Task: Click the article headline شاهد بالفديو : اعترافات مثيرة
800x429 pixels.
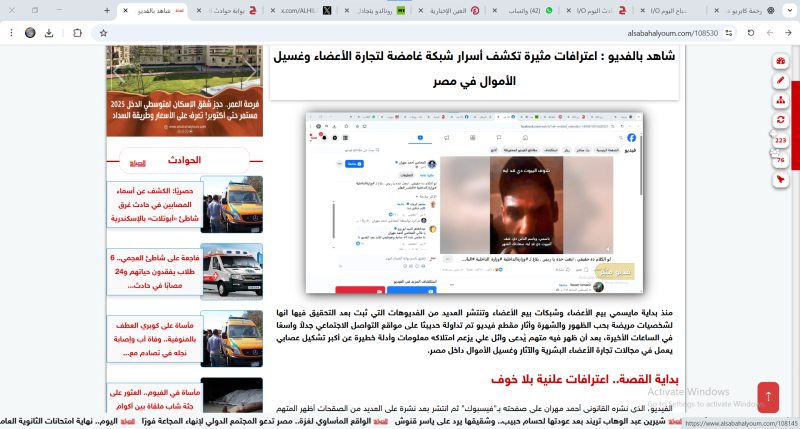Action: pos(474,68)
